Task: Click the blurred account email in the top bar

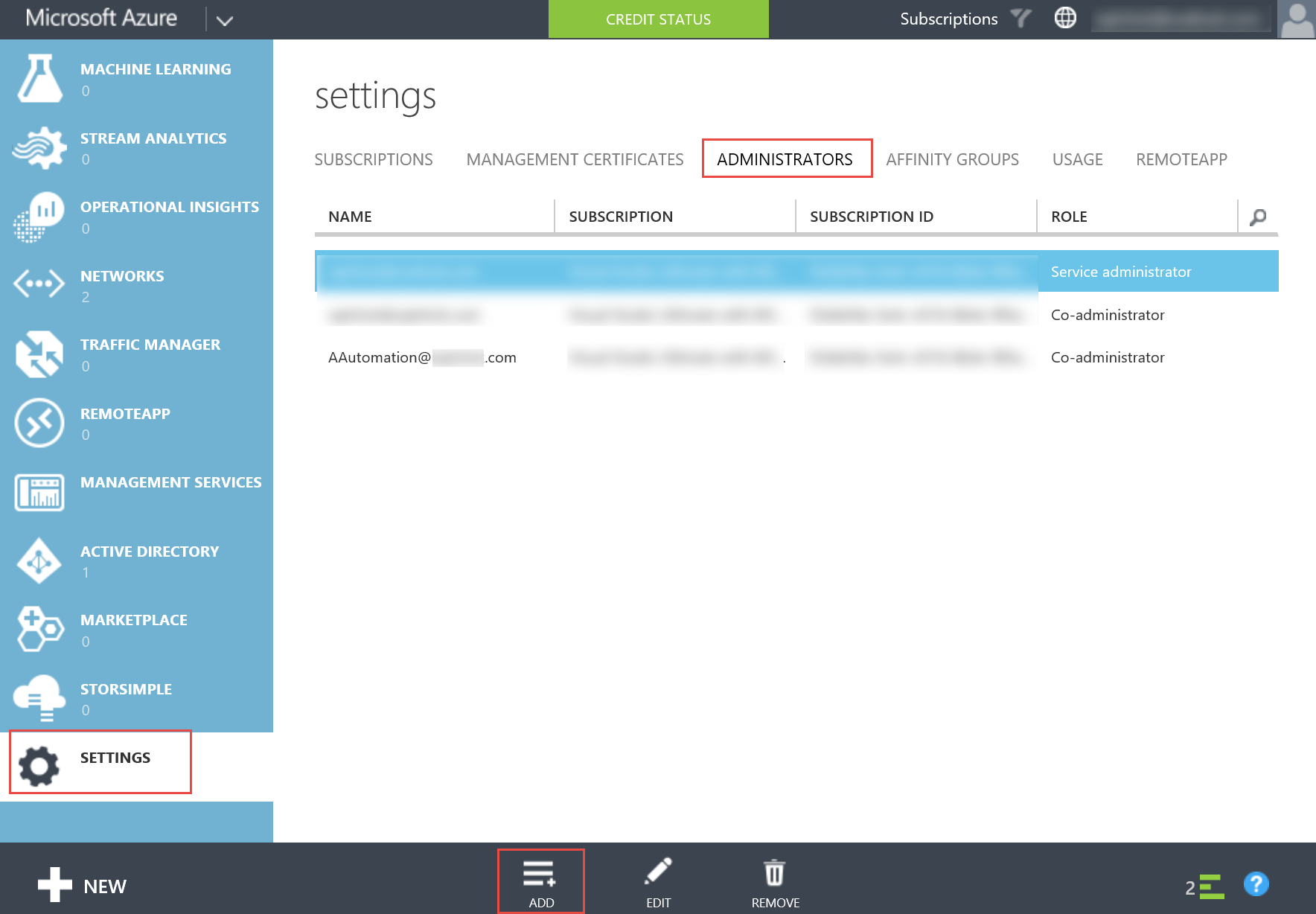Action: pos(1181,19)
